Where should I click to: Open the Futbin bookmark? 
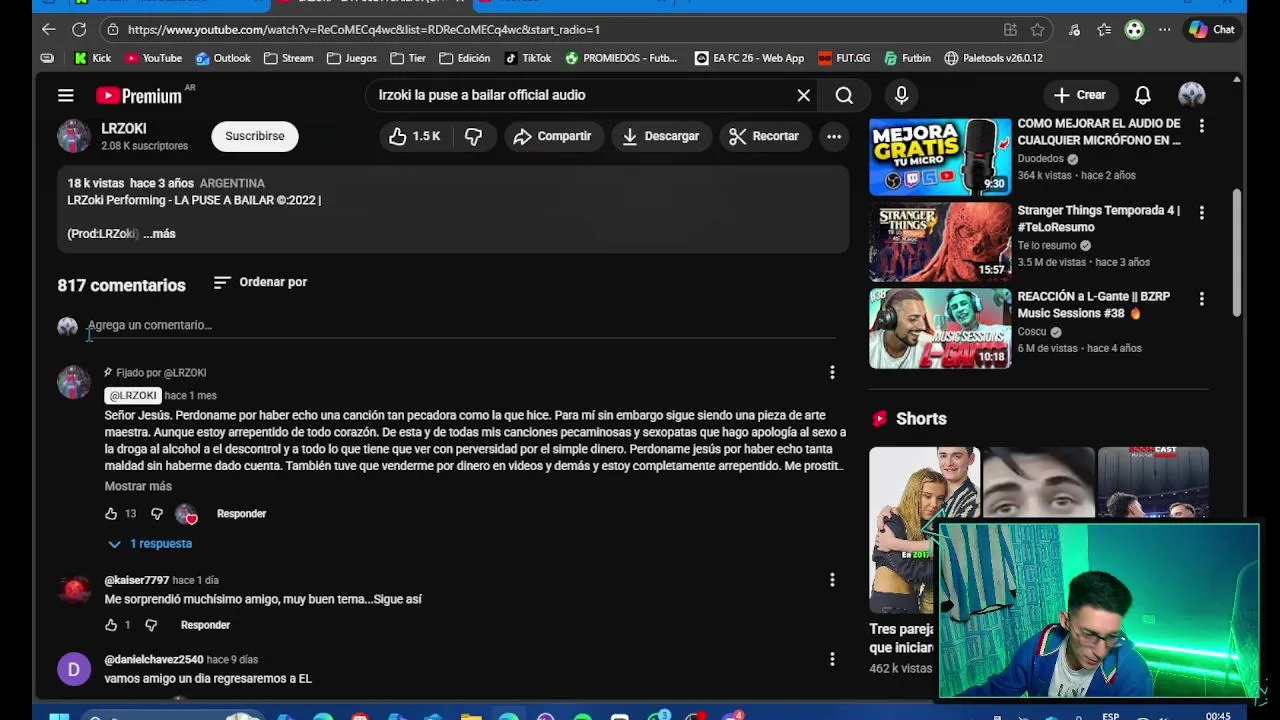pyautogui.click(x=906, y=58)
